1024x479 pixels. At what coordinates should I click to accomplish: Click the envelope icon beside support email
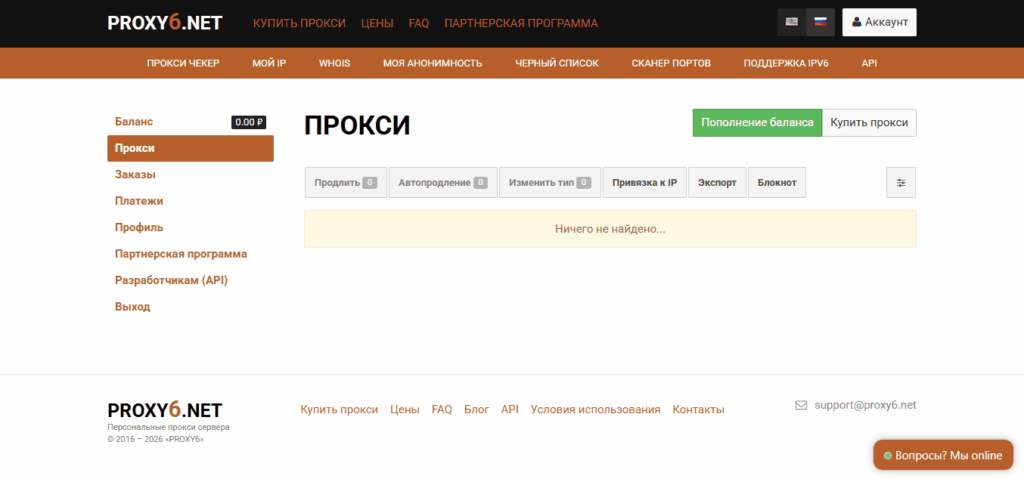coord(801,405)
